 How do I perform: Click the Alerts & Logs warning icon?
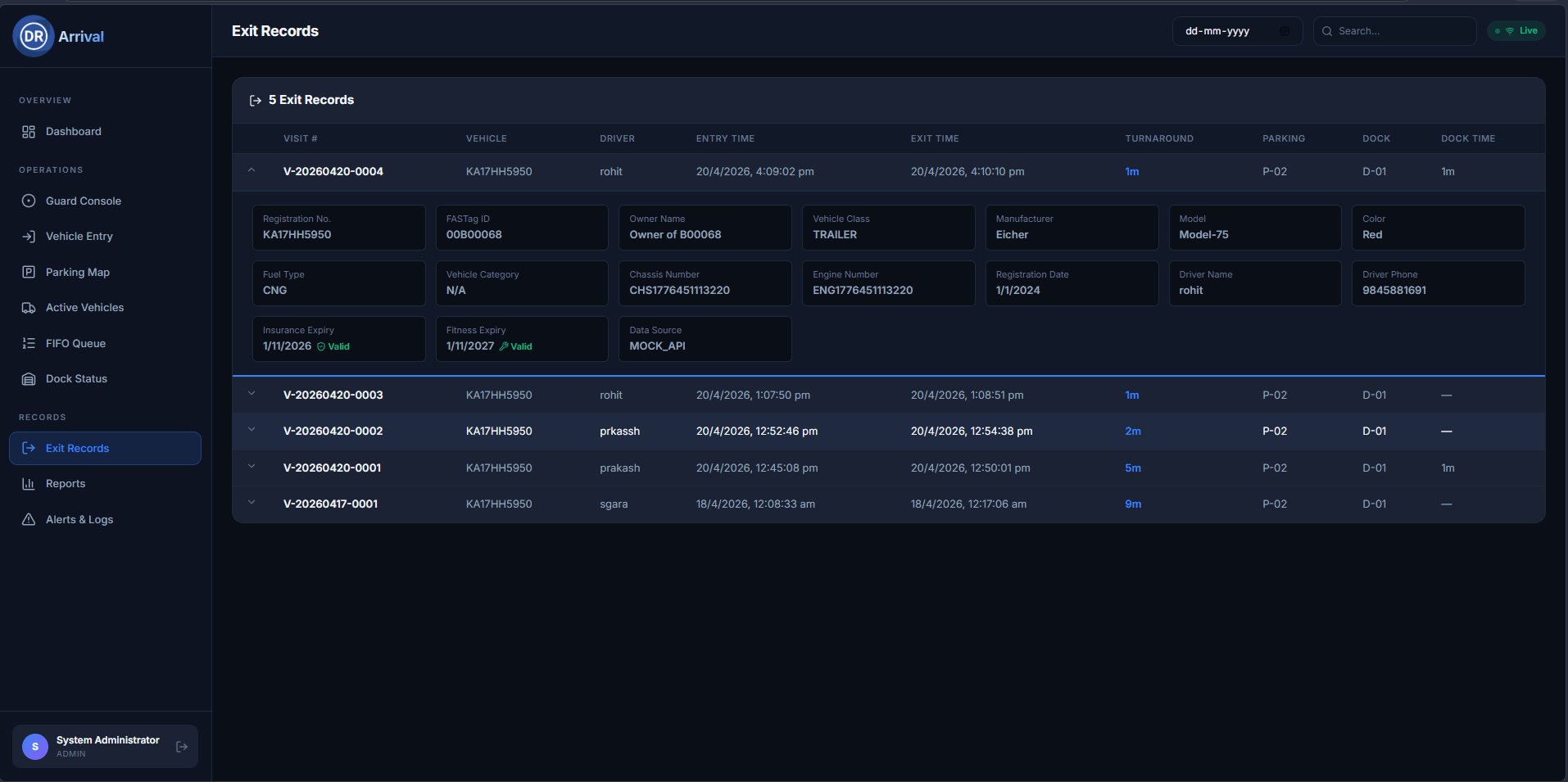29,519
